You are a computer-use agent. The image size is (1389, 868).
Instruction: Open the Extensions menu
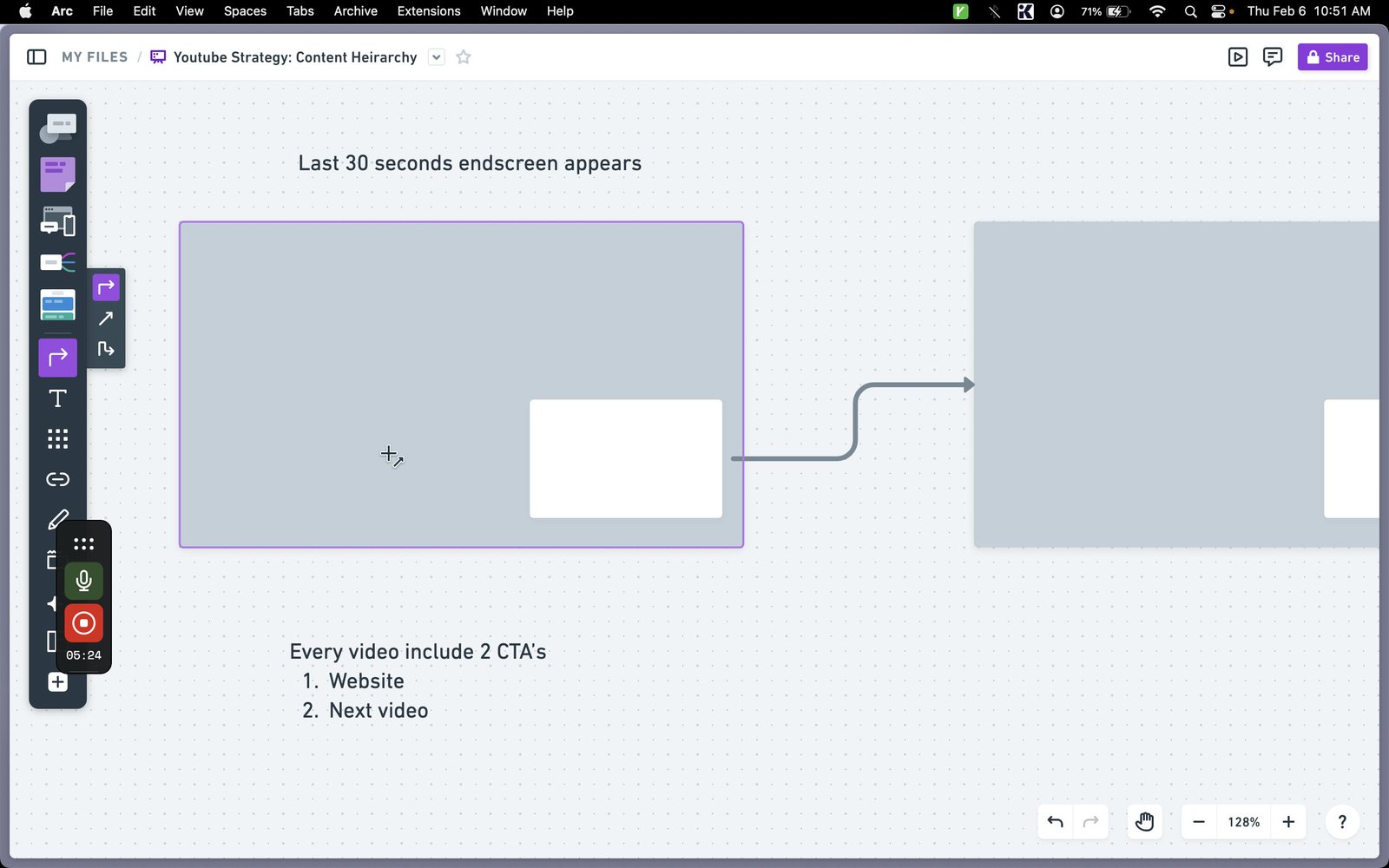(x=429, y=11)
